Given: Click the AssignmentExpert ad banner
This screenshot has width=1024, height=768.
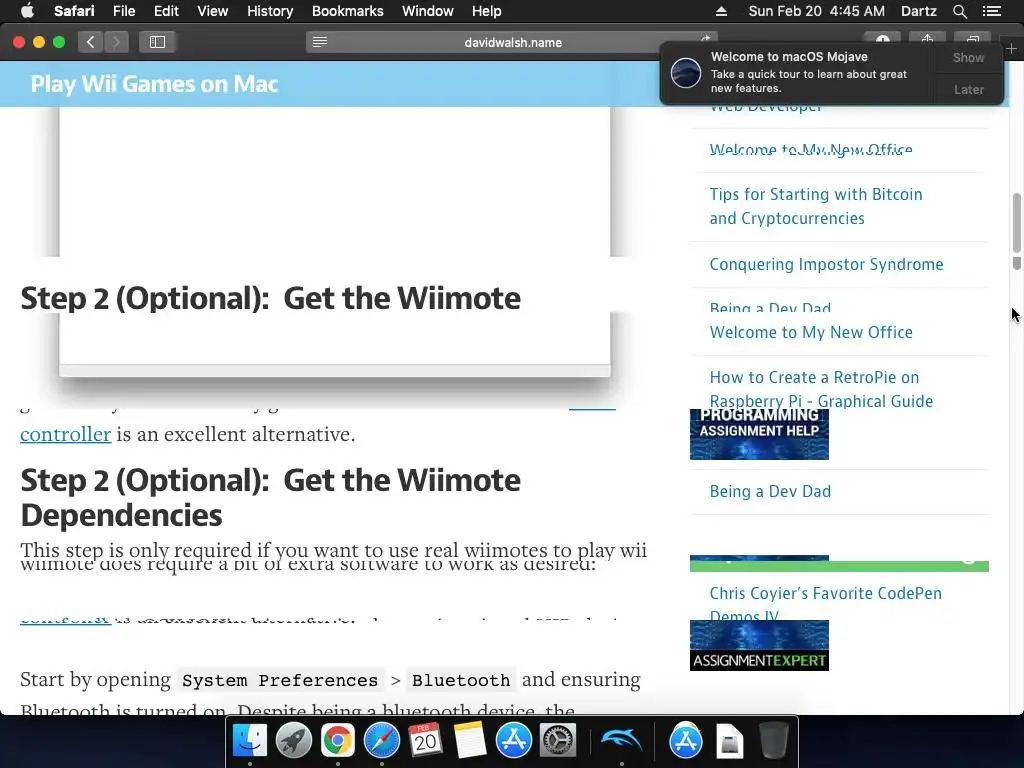Looking at the screenshot, I should click(759, 645).
